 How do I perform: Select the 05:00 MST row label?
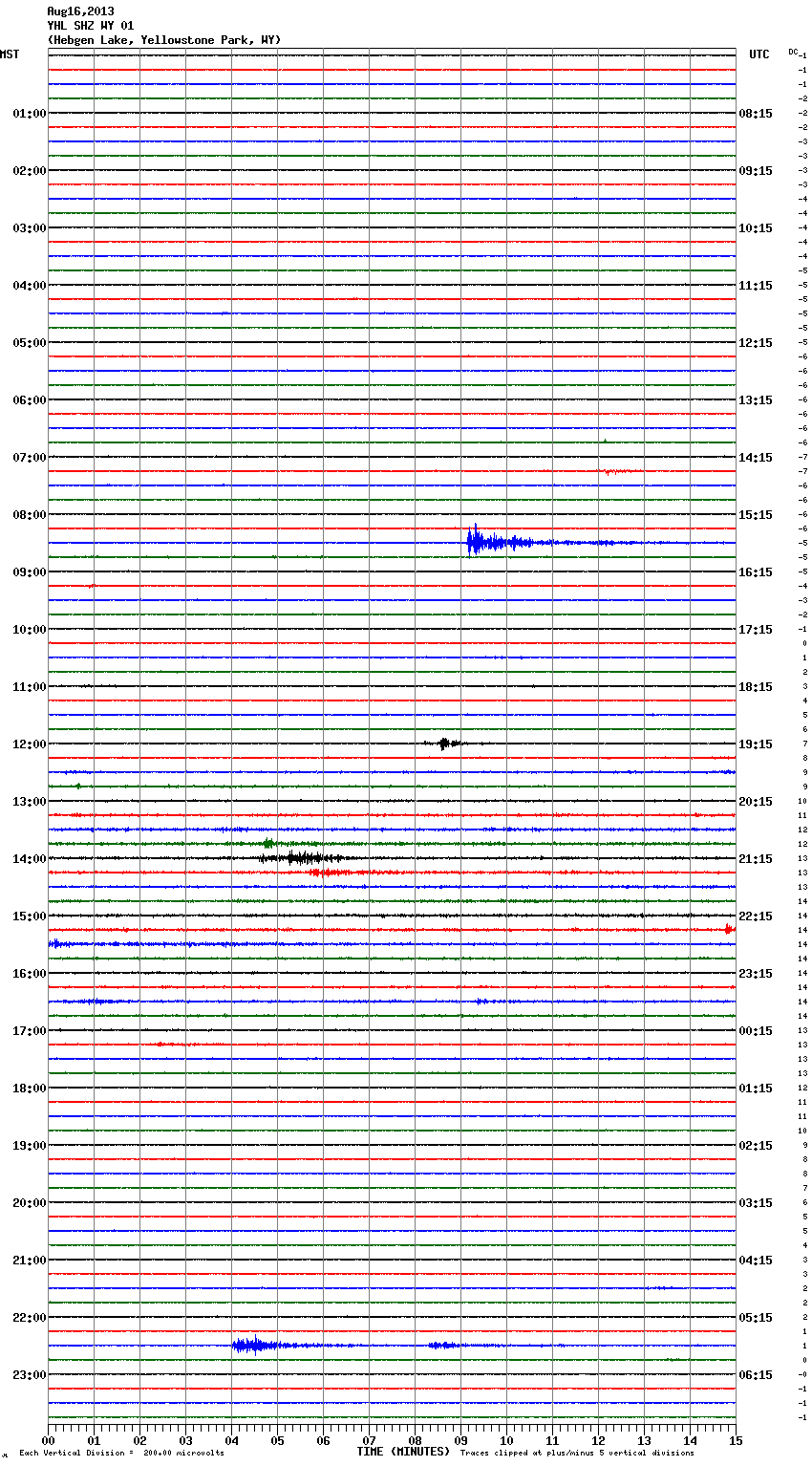[x=29, y=343]
